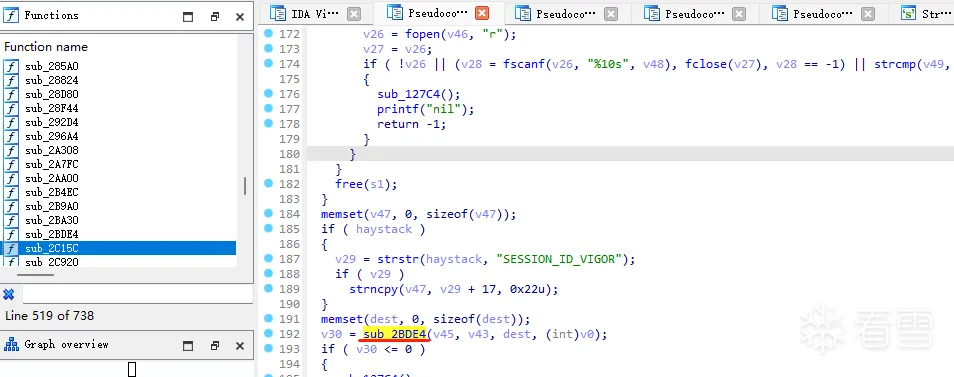Close the Graph overview panel
Viewport: 954px width, 377px height.
(240, 346)
